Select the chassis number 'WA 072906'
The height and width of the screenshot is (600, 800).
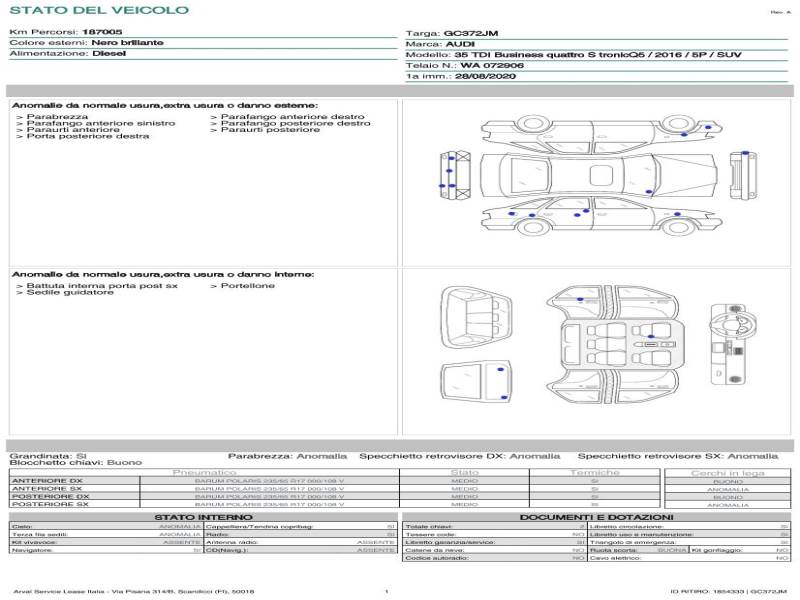pyautogui.click(x=492, y=66)
